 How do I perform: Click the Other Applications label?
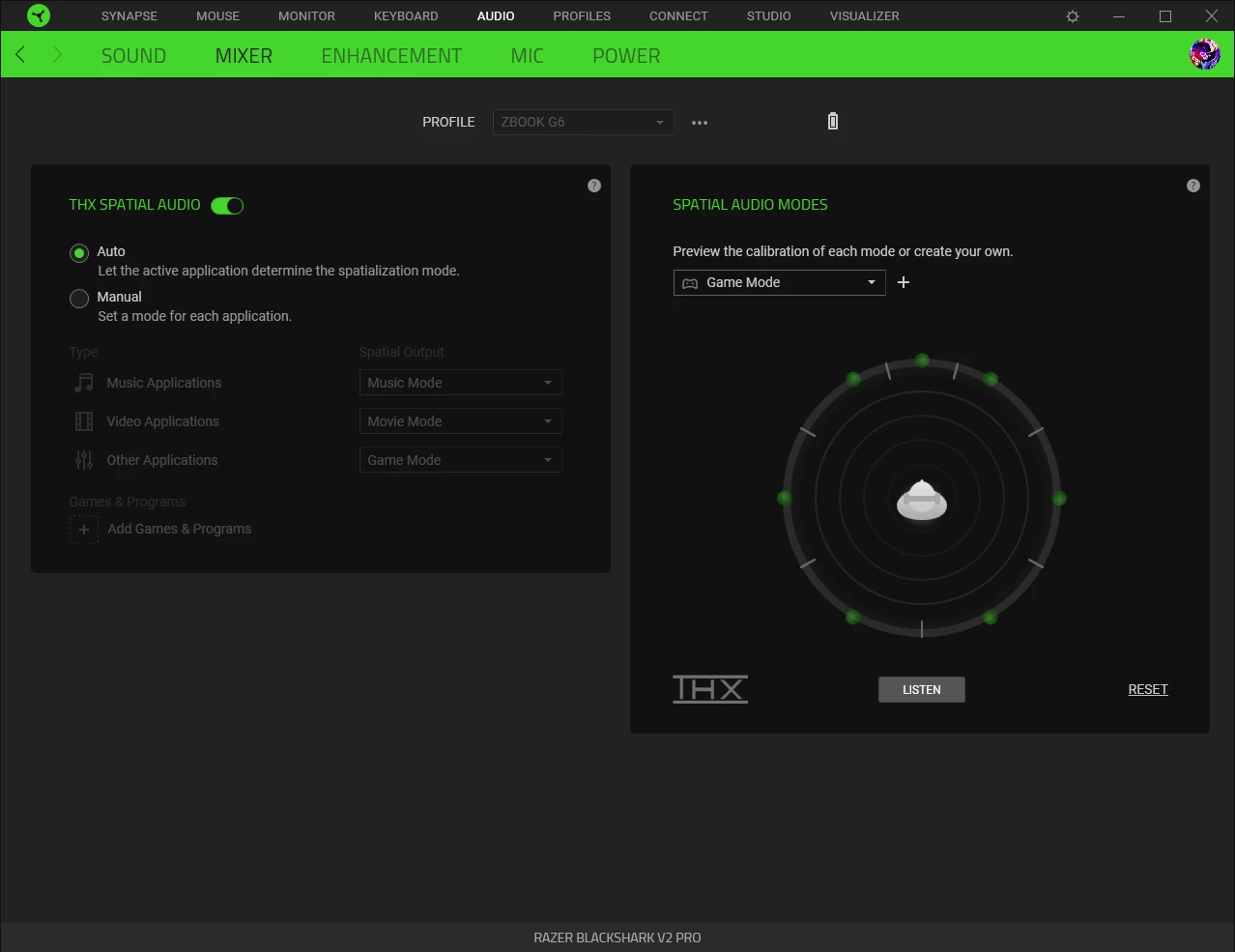click(x=162, y=460)
